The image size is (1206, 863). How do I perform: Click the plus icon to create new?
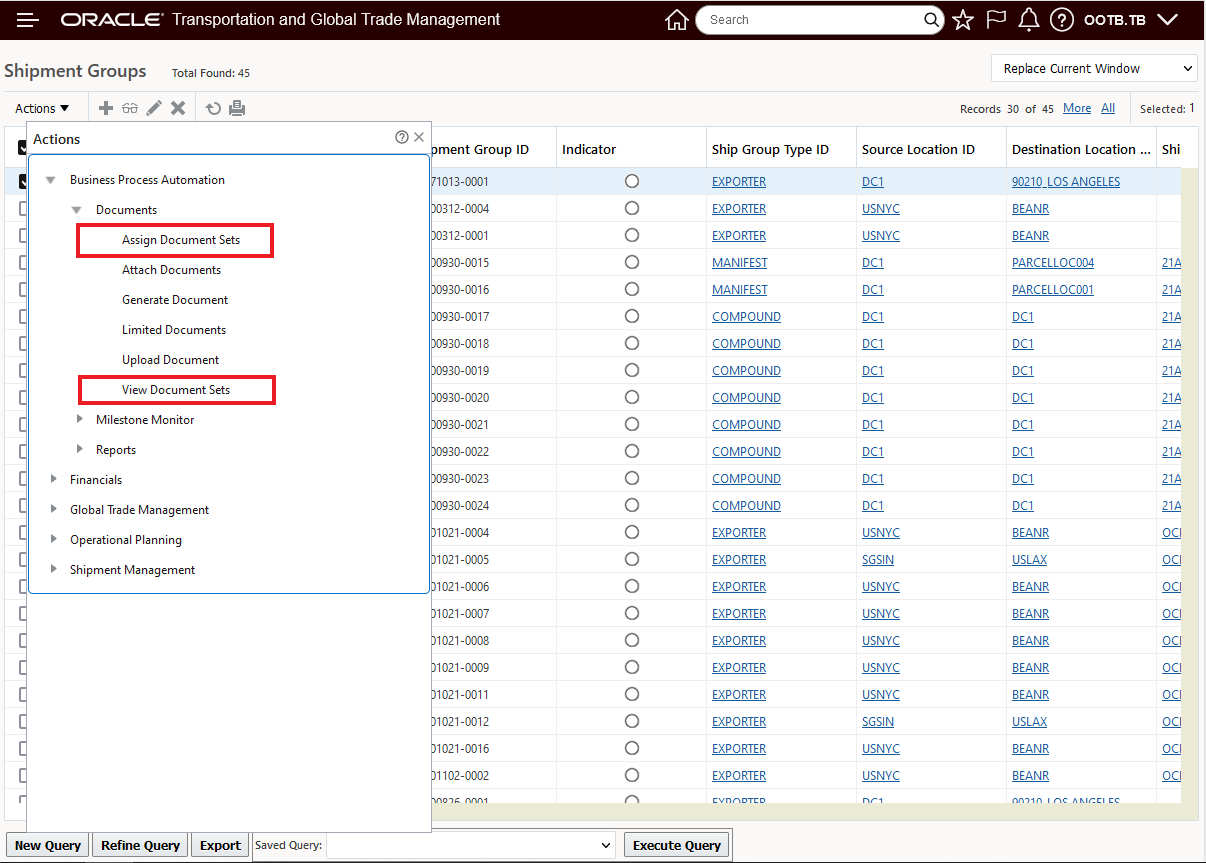click(x=106, y=108)
